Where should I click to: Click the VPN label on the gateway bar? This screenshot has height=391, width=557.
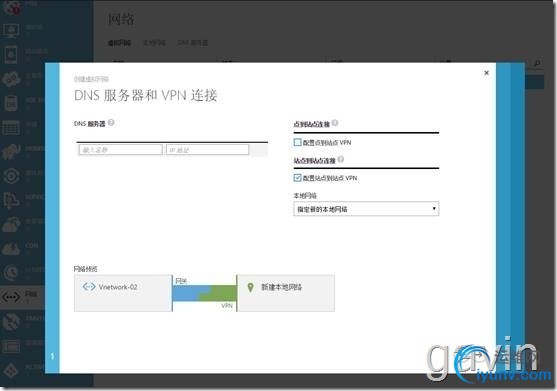click(227, 305)
